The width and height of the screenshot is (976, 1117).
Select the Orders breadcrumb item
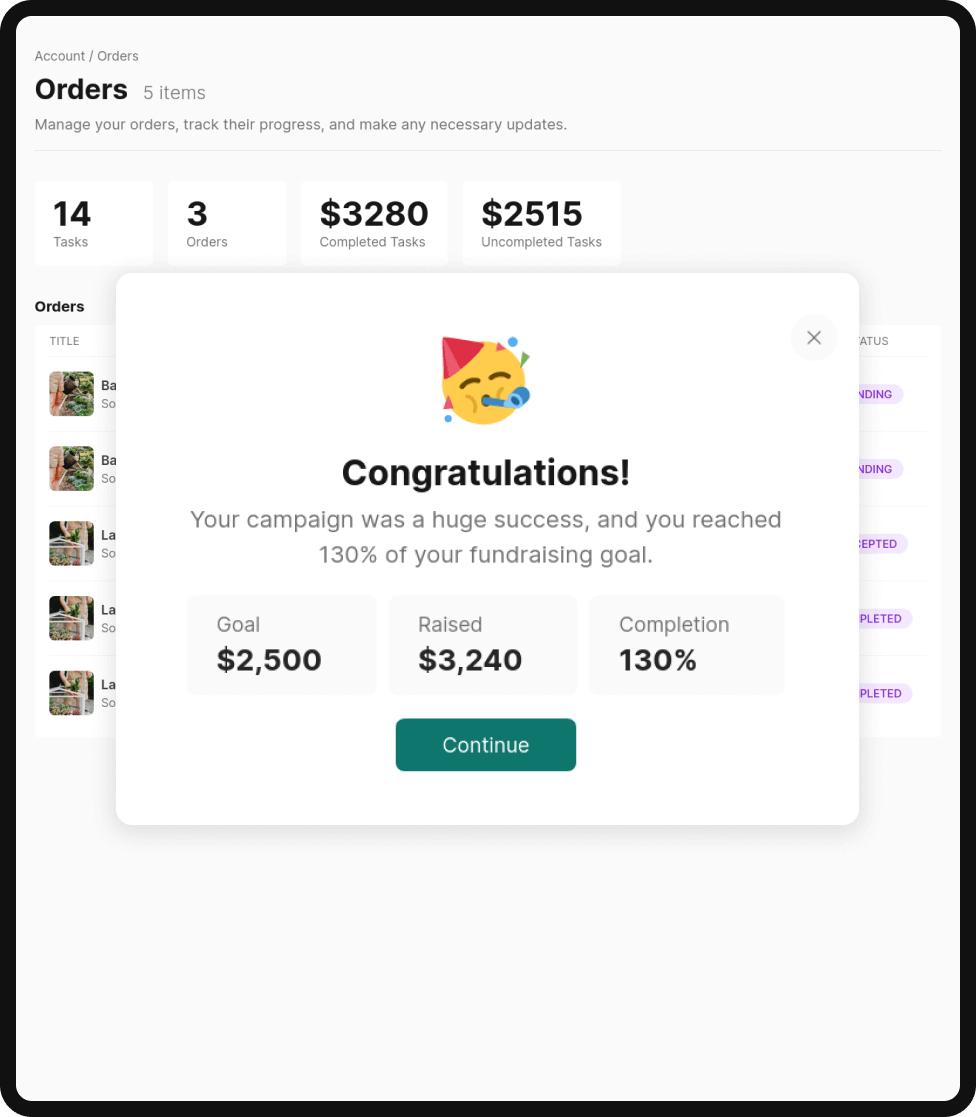coord(118,56)
